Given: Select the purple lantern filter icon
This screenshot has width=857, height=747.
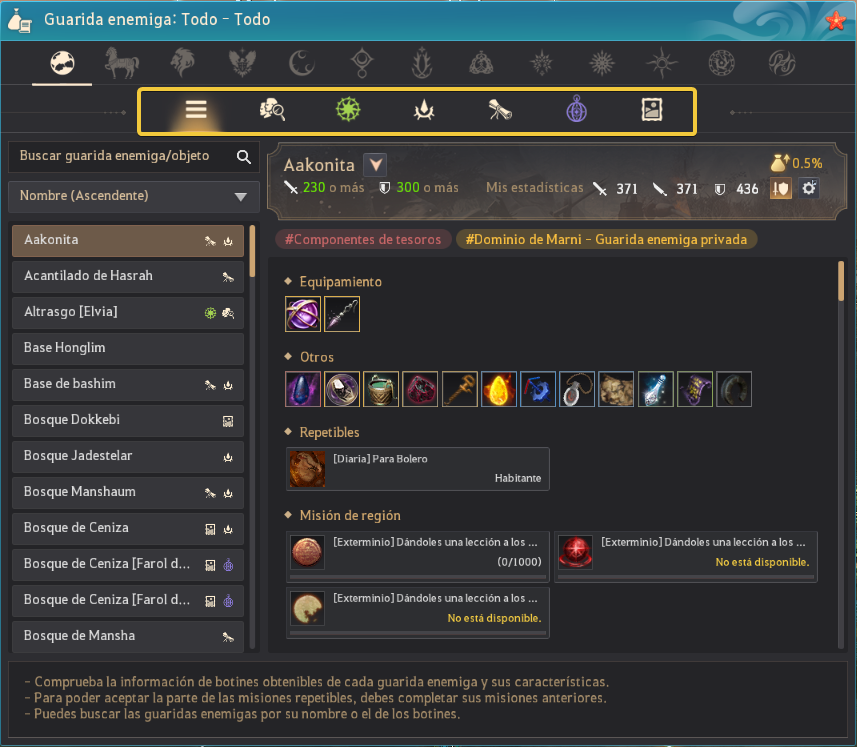Looking at the screenshot, I should [576, 109].
